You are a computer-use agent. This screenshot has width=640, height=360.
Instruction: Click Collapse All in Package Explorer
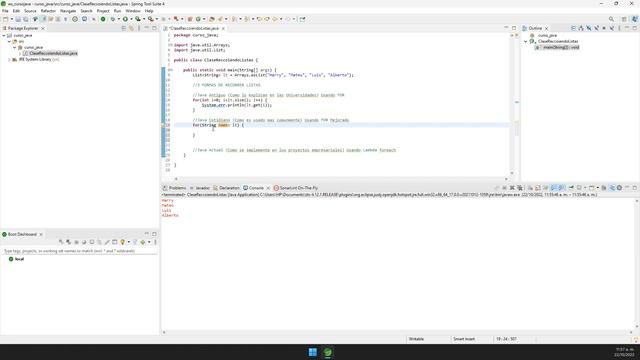click(124, 28)
